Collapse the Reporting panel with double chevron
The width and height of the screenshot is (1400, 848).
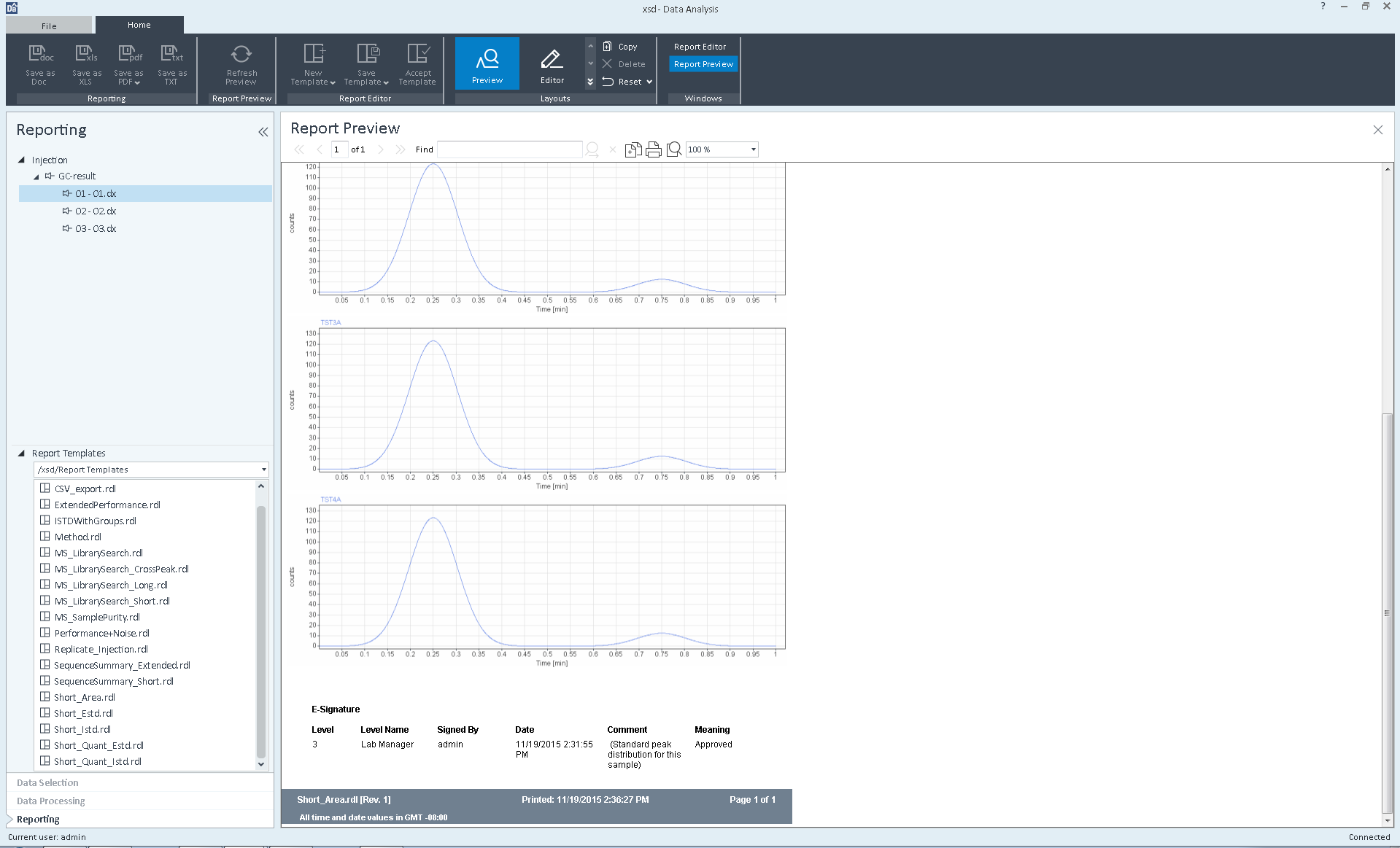pos(263,132)
